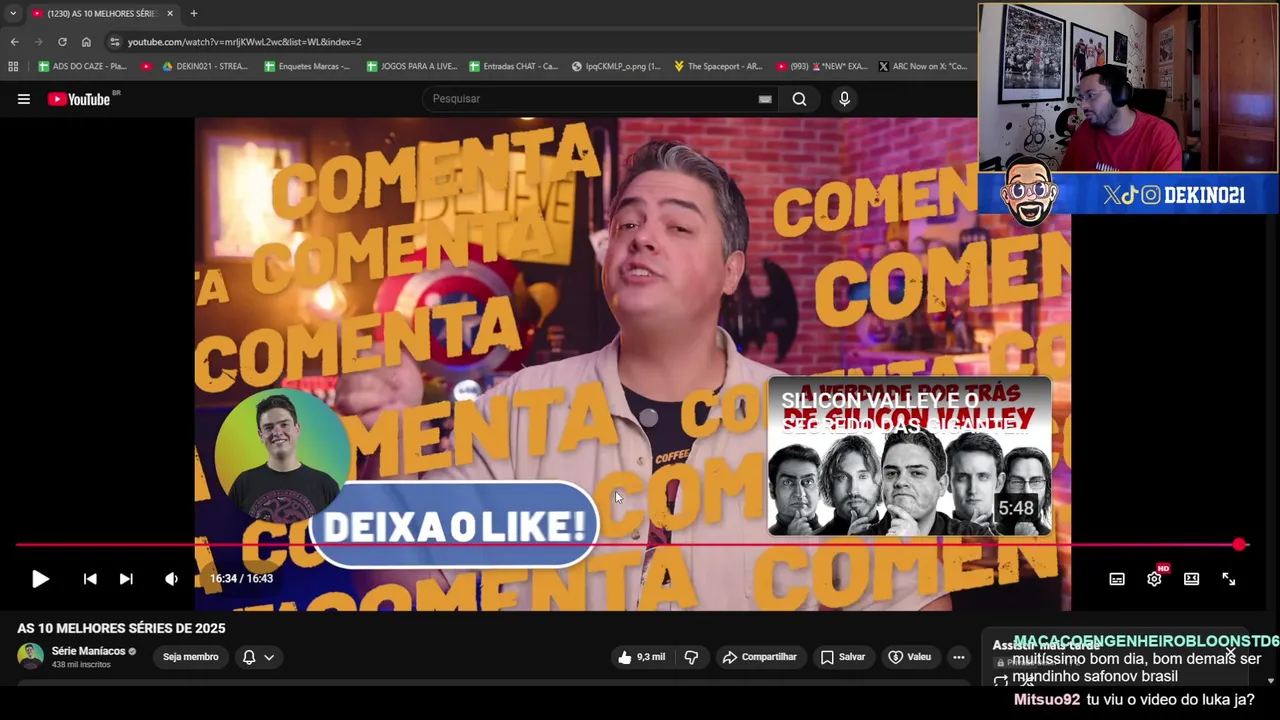Mute the video volume
Screen dimensions: 1280x720
(171, 579)
